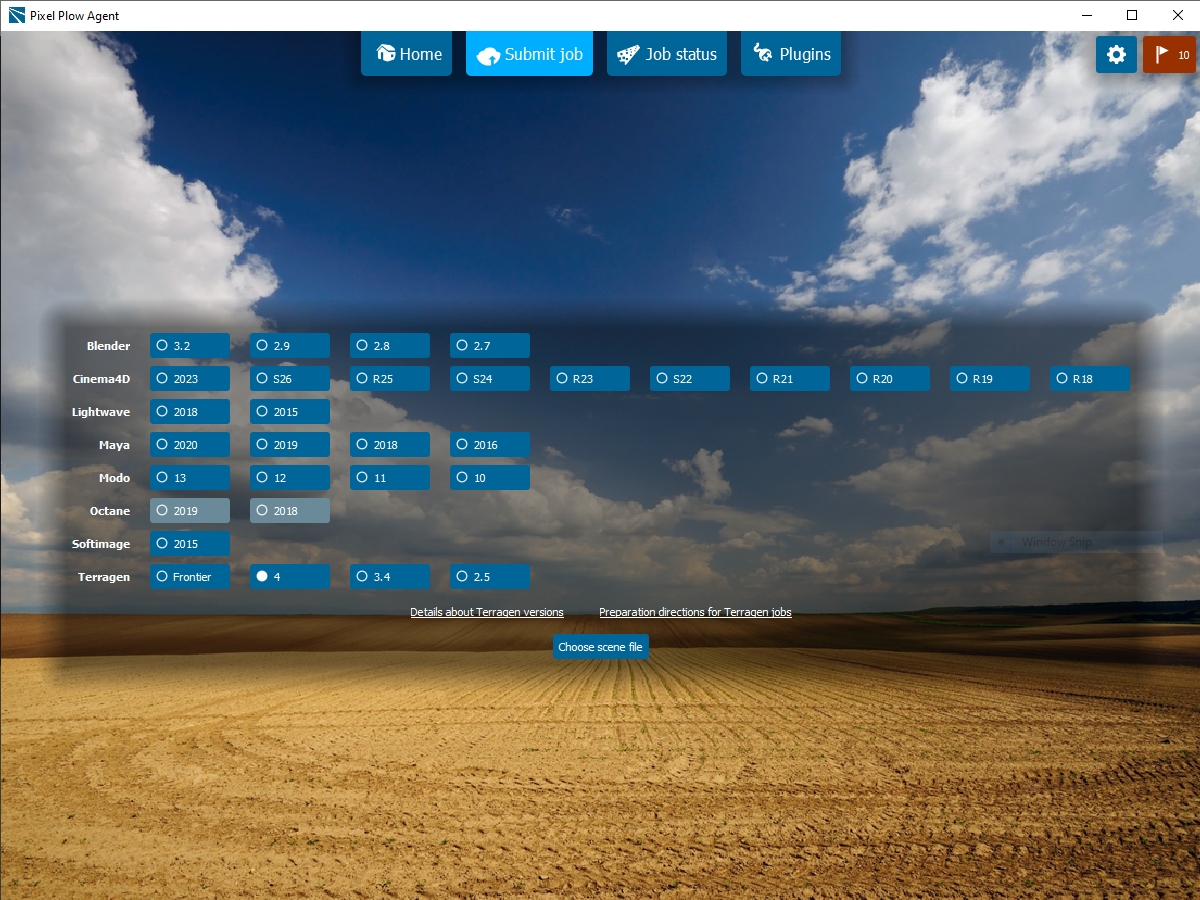Select Terragen version 4
Image resolution: width=1200 pixels, height=900 pixels.
click(x=290, y=577)
